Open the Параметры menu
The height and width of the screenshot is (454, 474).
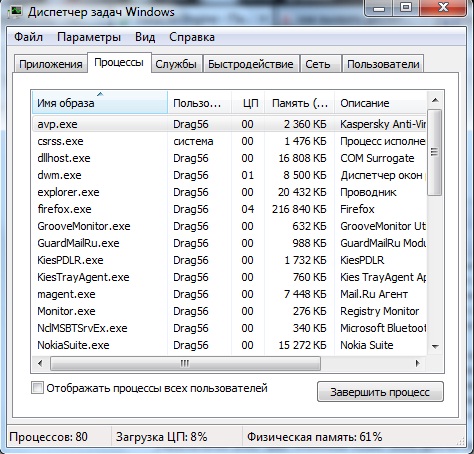click(89, 37)
